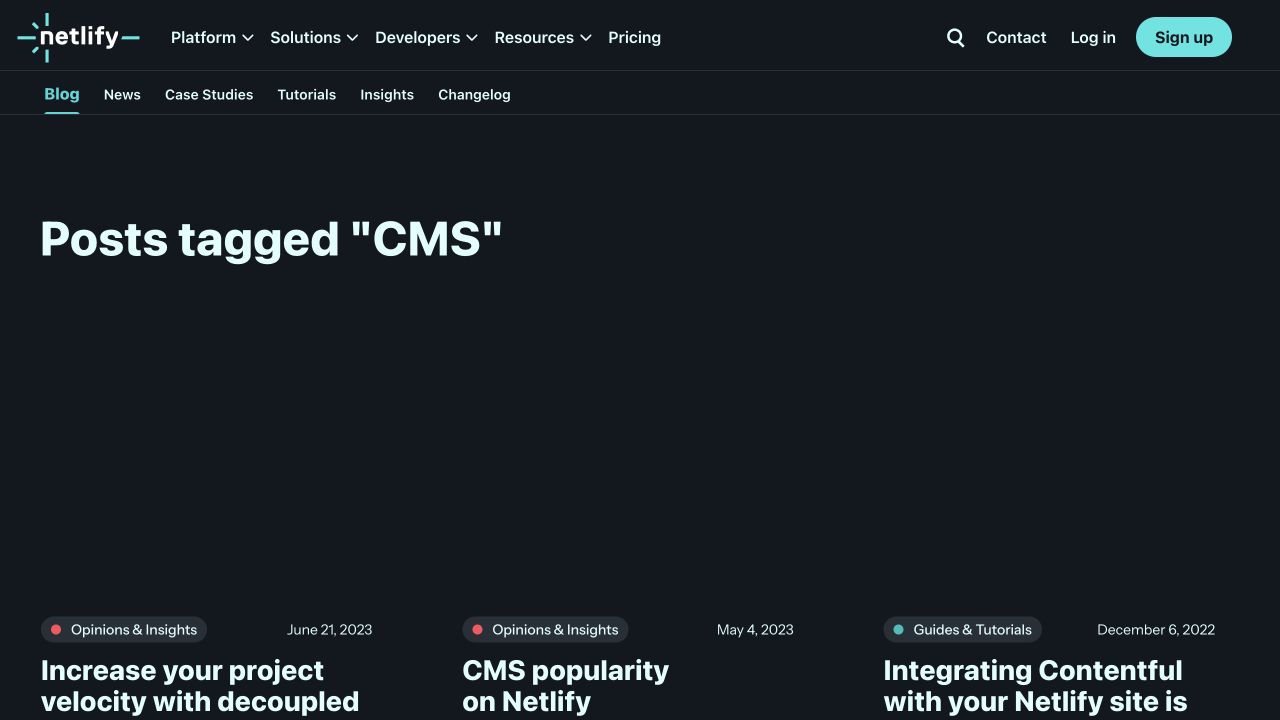Switch to the Tutorials tab
Image resolution: width=1280 pixels, height=720 pixels.
[x=307, y=95]
